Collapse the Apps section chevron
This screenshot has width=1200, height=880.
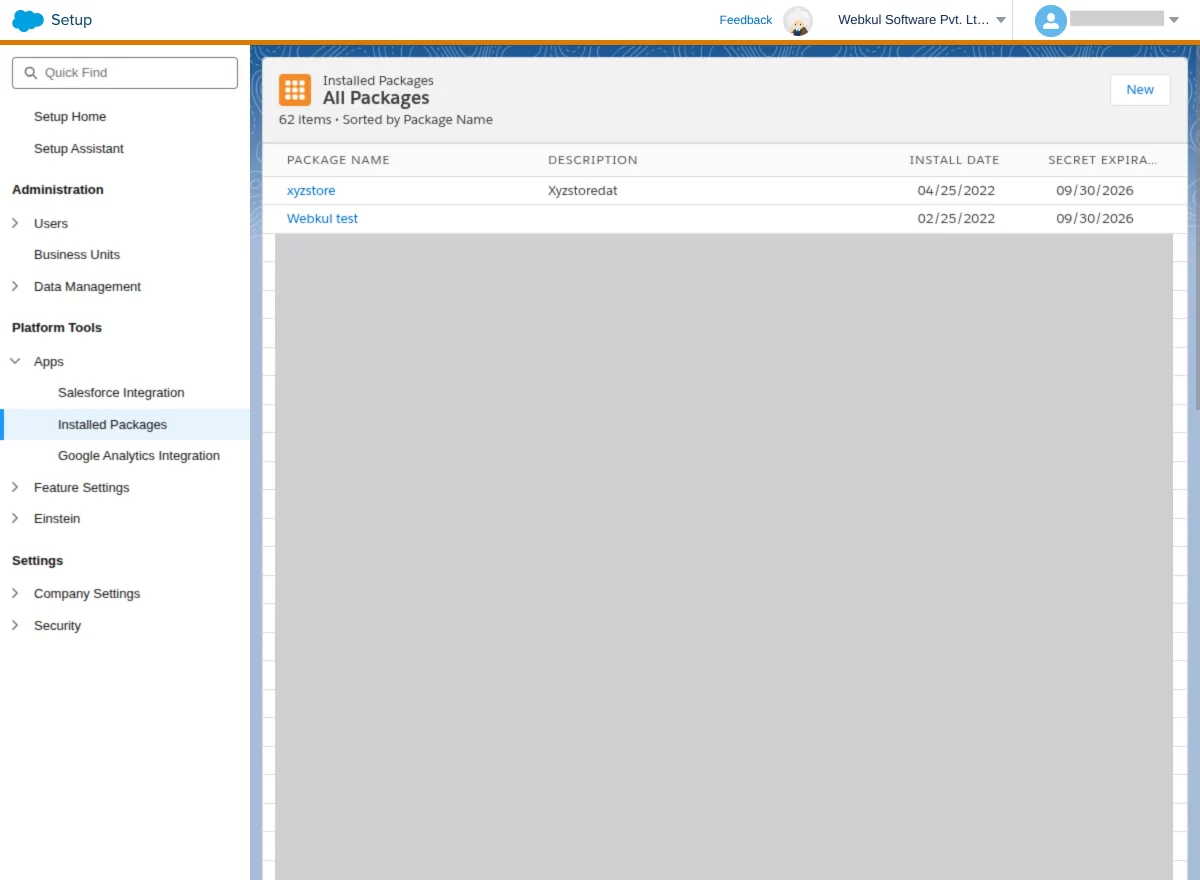(15, 361)
